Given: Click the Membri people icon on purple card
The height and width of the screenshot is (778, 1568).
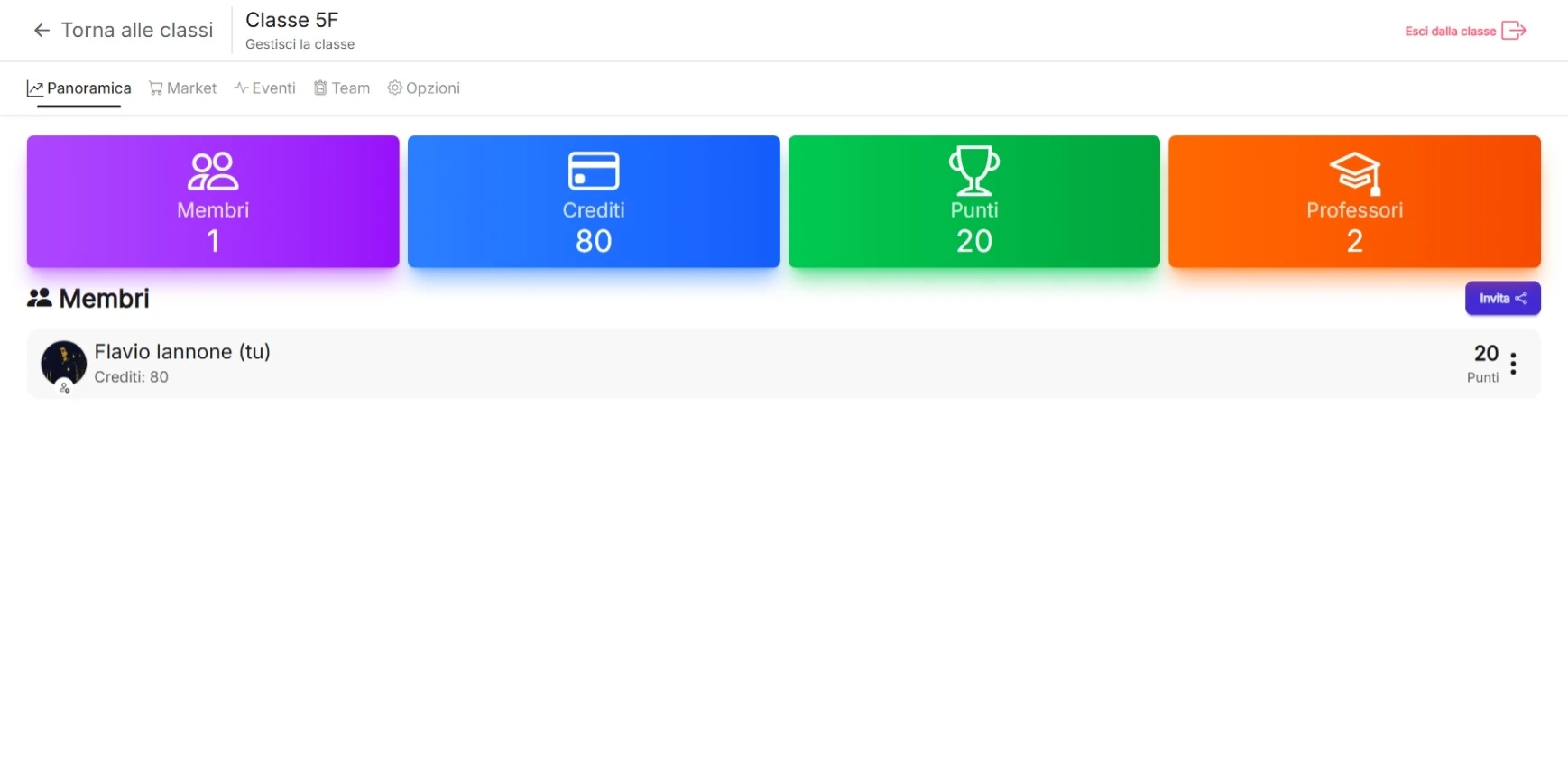Looking at the screenshot, I should (213, 171).
